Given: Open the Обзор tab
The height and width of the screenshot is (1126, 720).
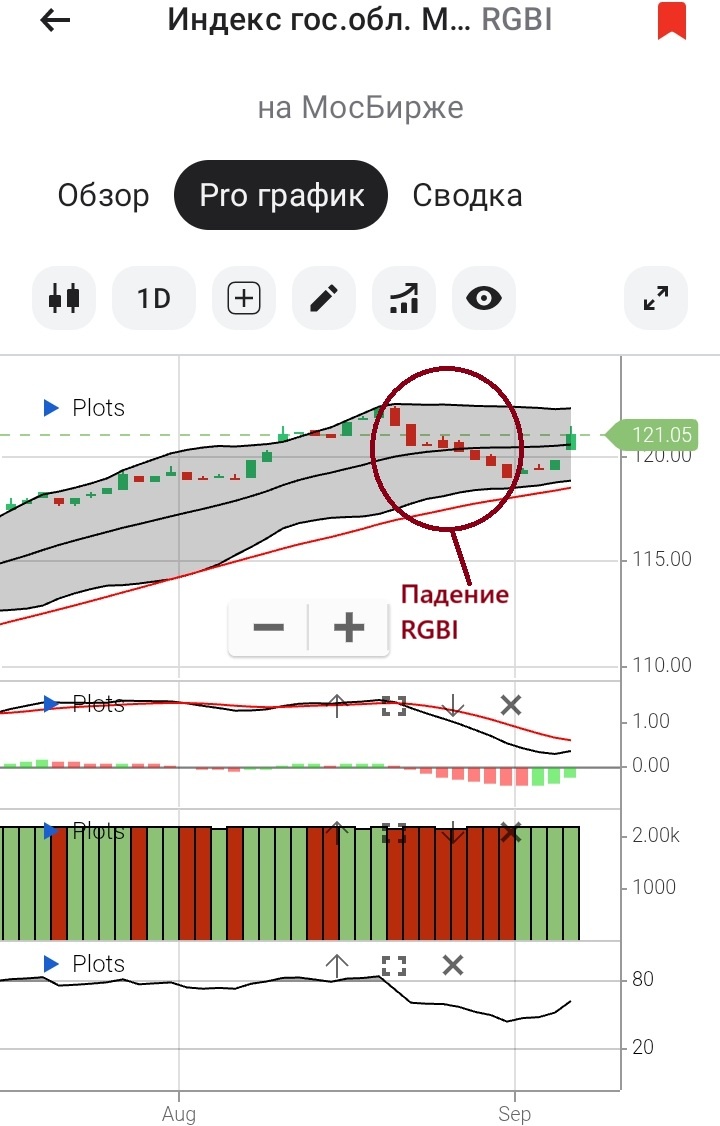Looking at the screenshot, I should [x=103, y=195].
